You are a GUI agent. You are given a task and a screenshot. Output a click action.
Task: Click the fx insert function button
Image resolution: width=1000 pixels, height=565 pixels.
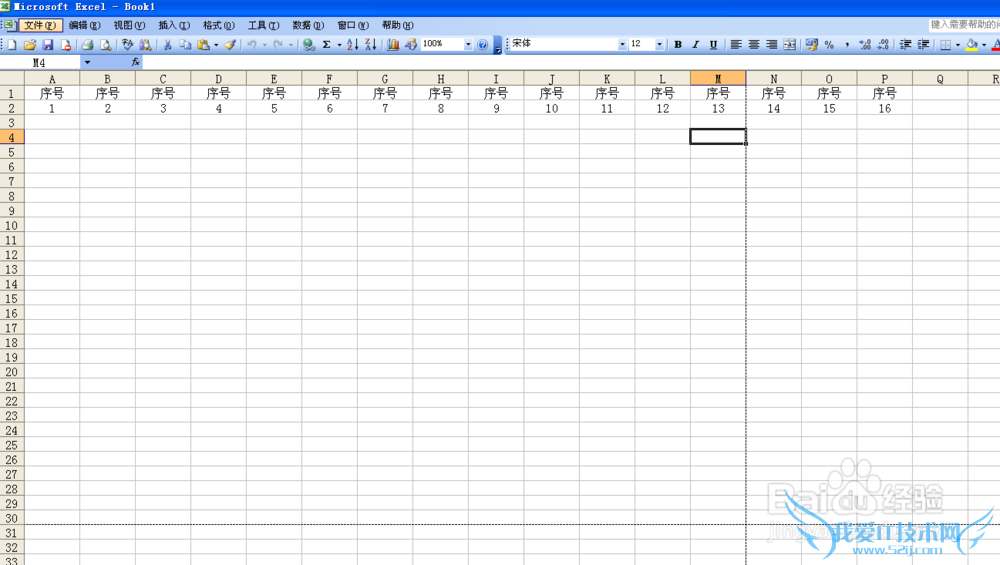point(135,62)
